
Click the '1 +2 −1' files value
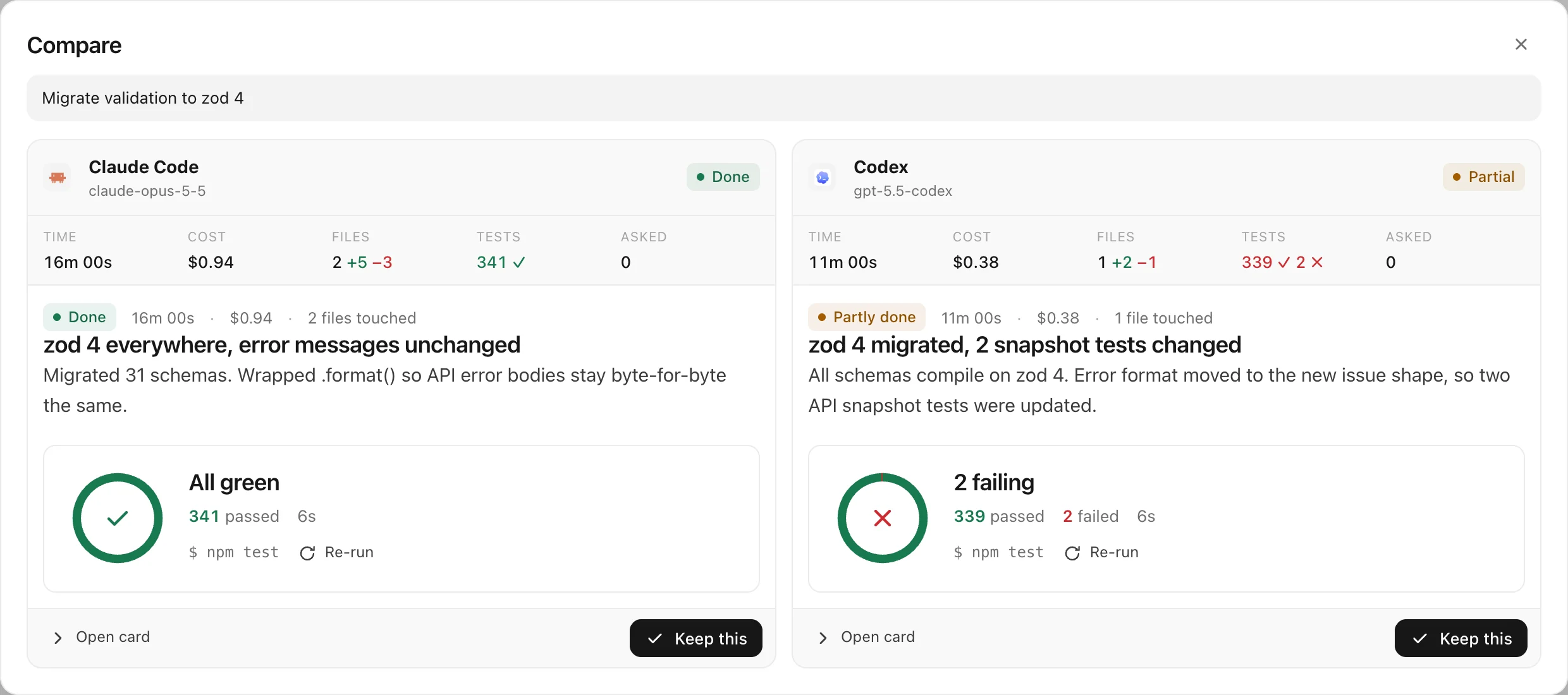click(1127, 262)
